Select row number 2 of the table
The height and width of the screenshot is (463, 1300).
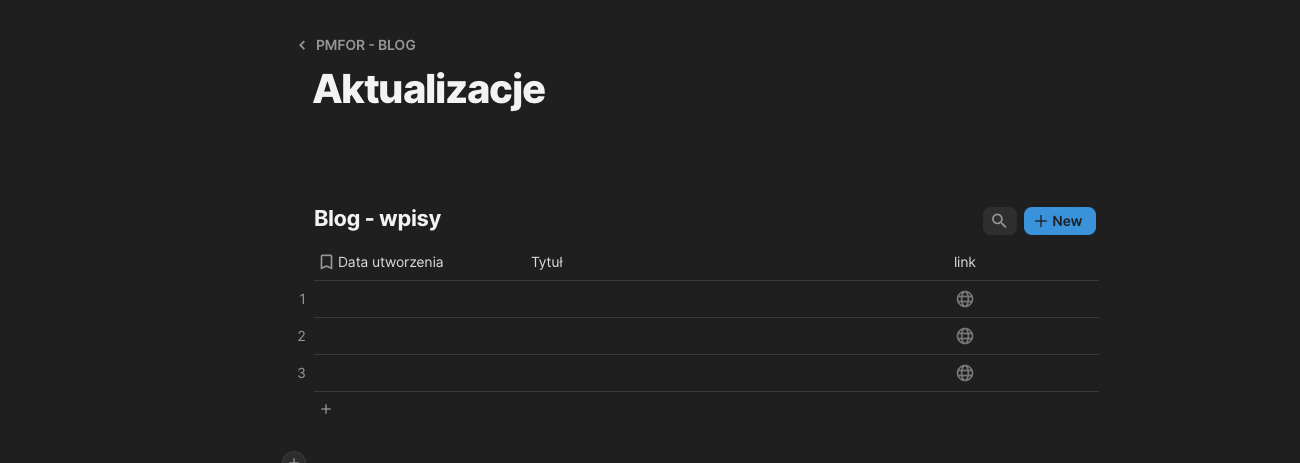click(x=301, y=336)
